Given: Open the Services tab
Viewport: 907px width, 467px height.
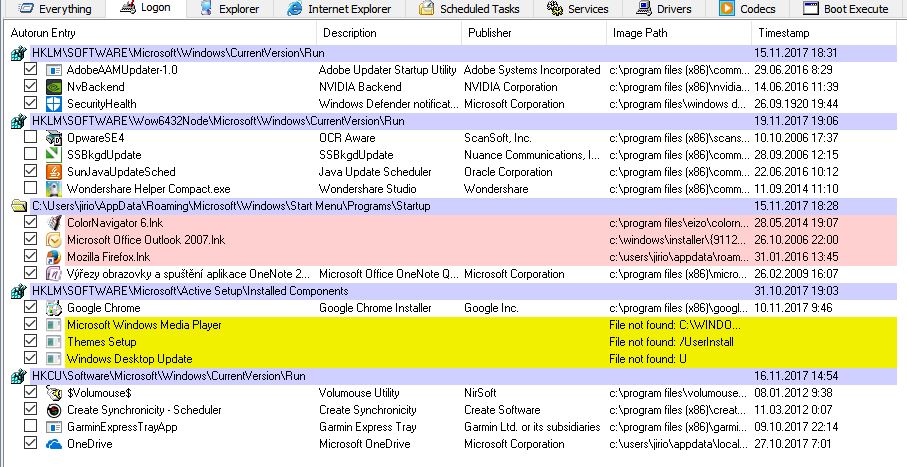Looking at the screenshot, I should coord(577,9).
